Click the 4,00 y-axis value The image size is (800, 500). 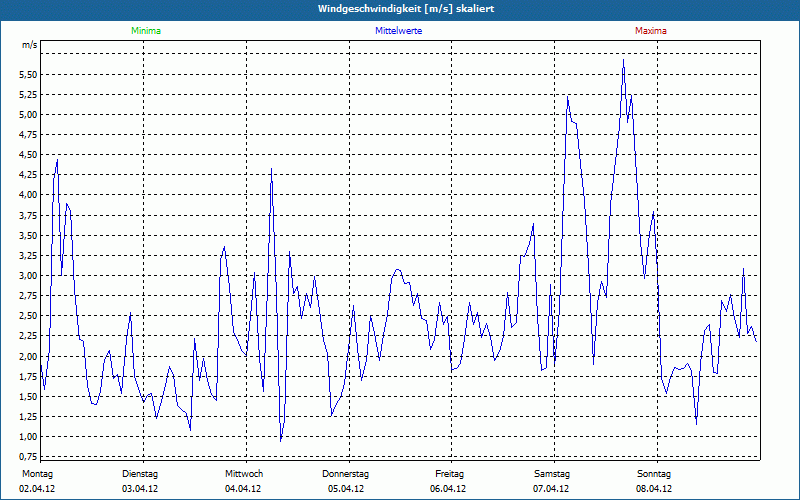click(x=28, y=194)
